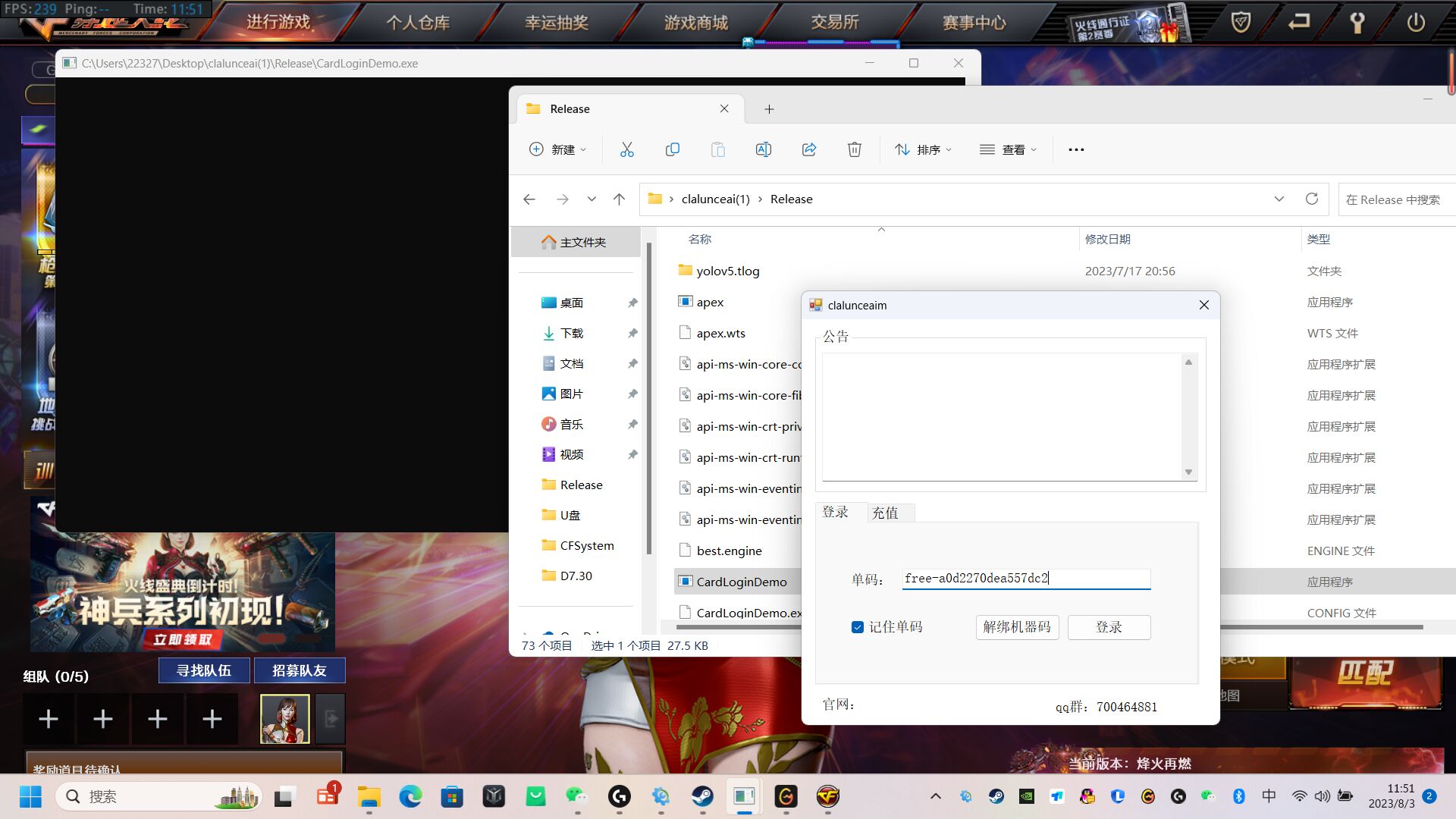Refresh the Release folder view

tap(1311, 199)
